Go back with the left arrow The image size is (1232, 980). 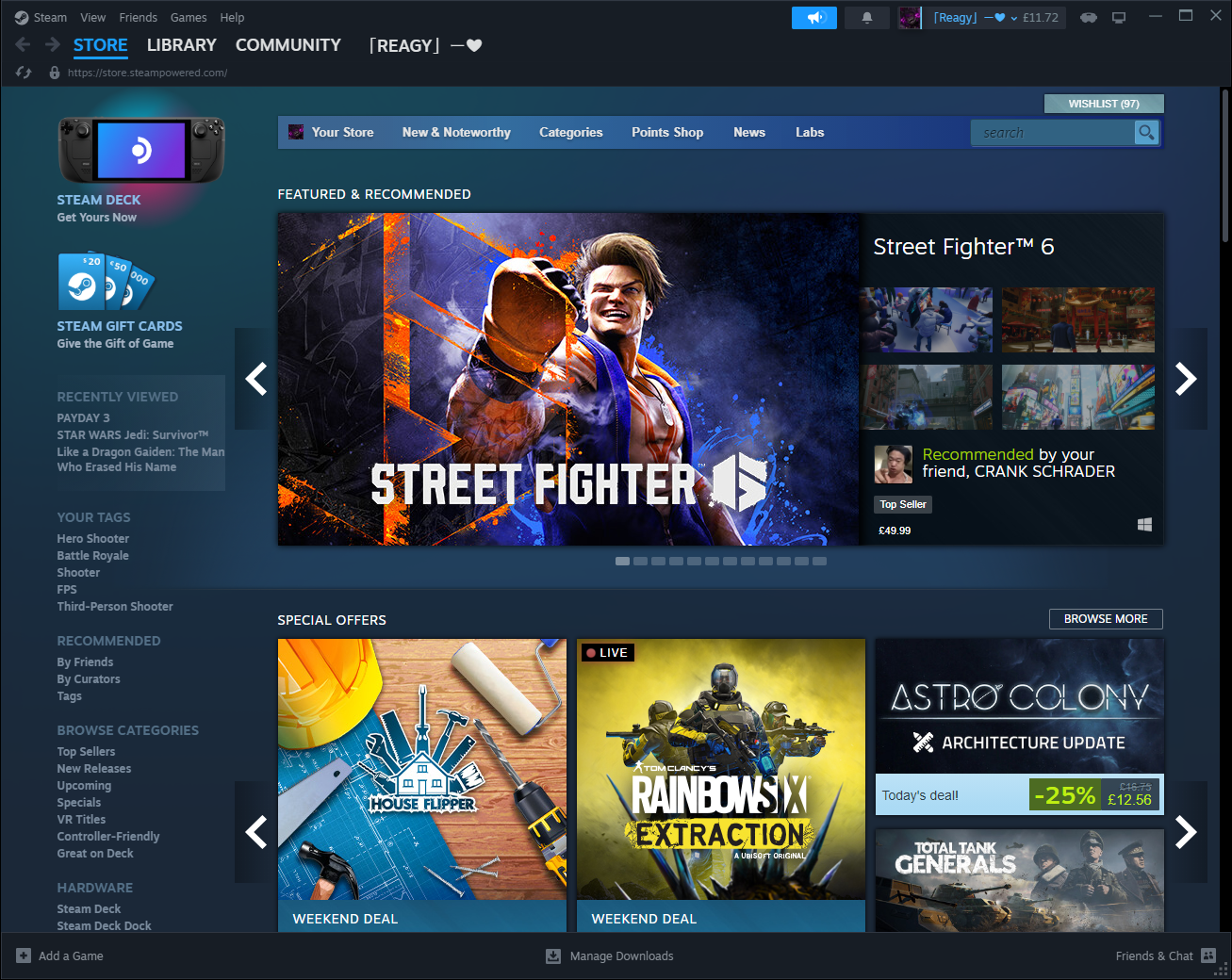24,44
